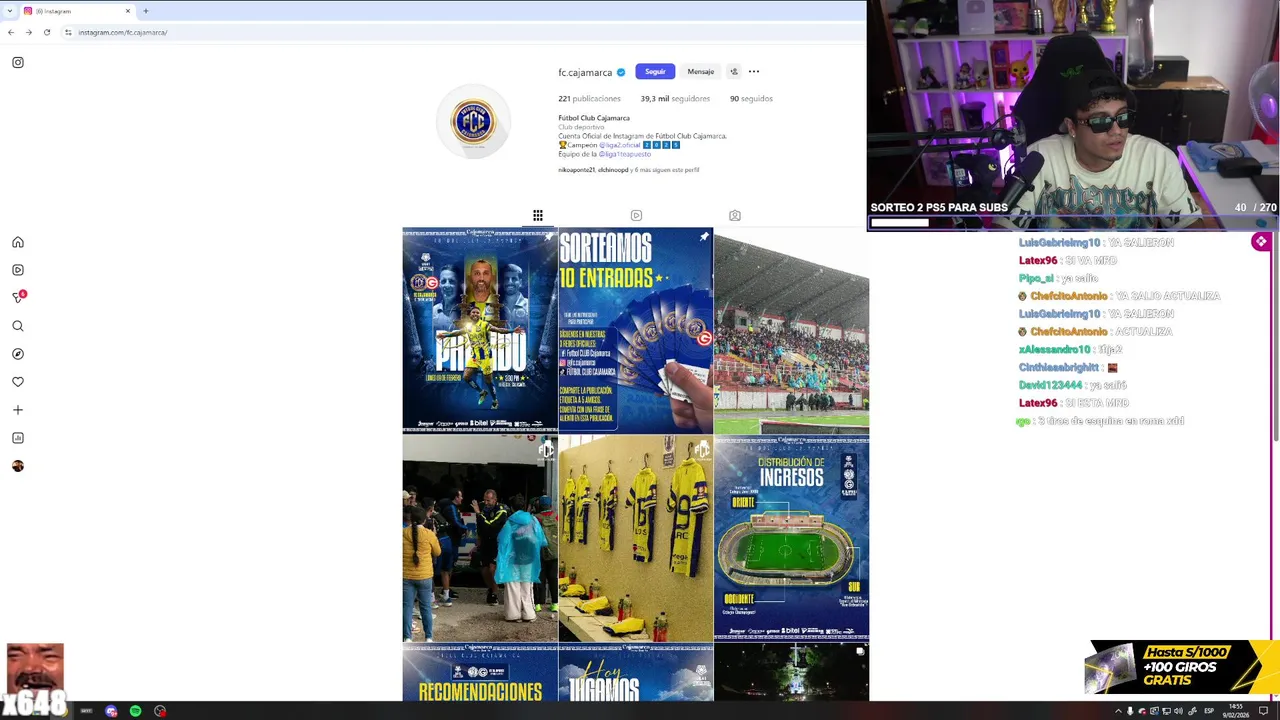This screenshot has width=1280, height=720.
Task: Switch to the Reels profile tab
Action: tap(636, 215)
